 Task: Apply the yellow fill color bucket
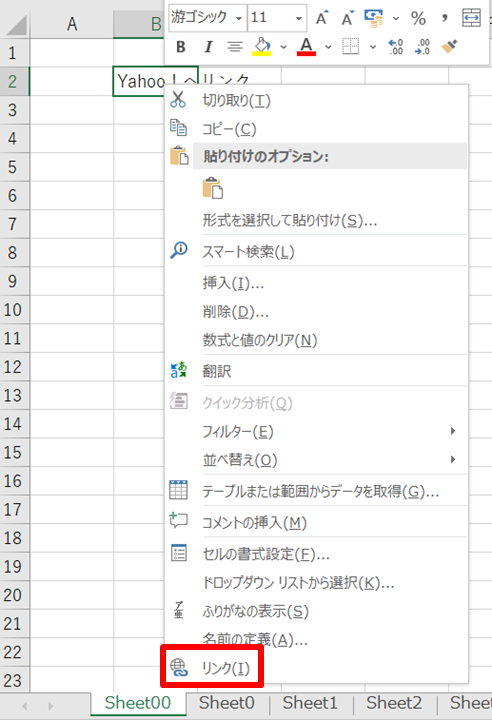[x=262, y=46]
